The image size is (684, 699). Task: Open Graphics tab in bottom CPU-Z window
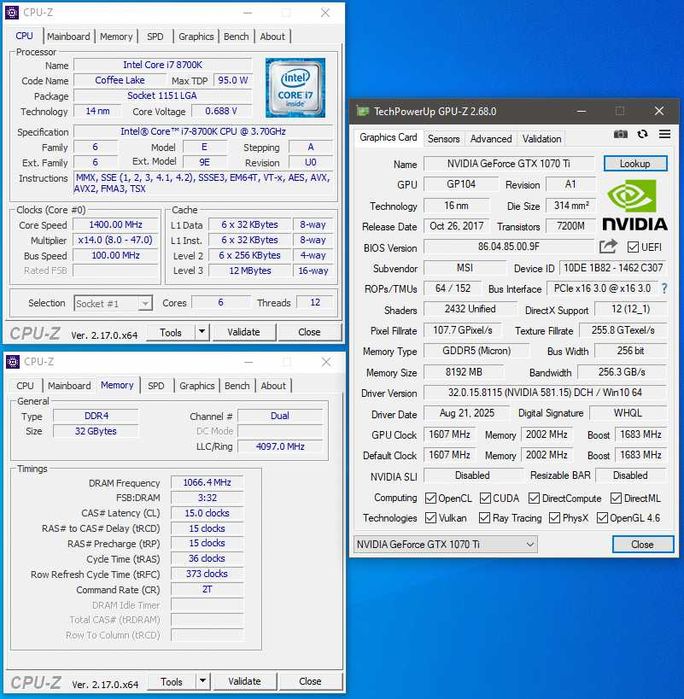197,386
